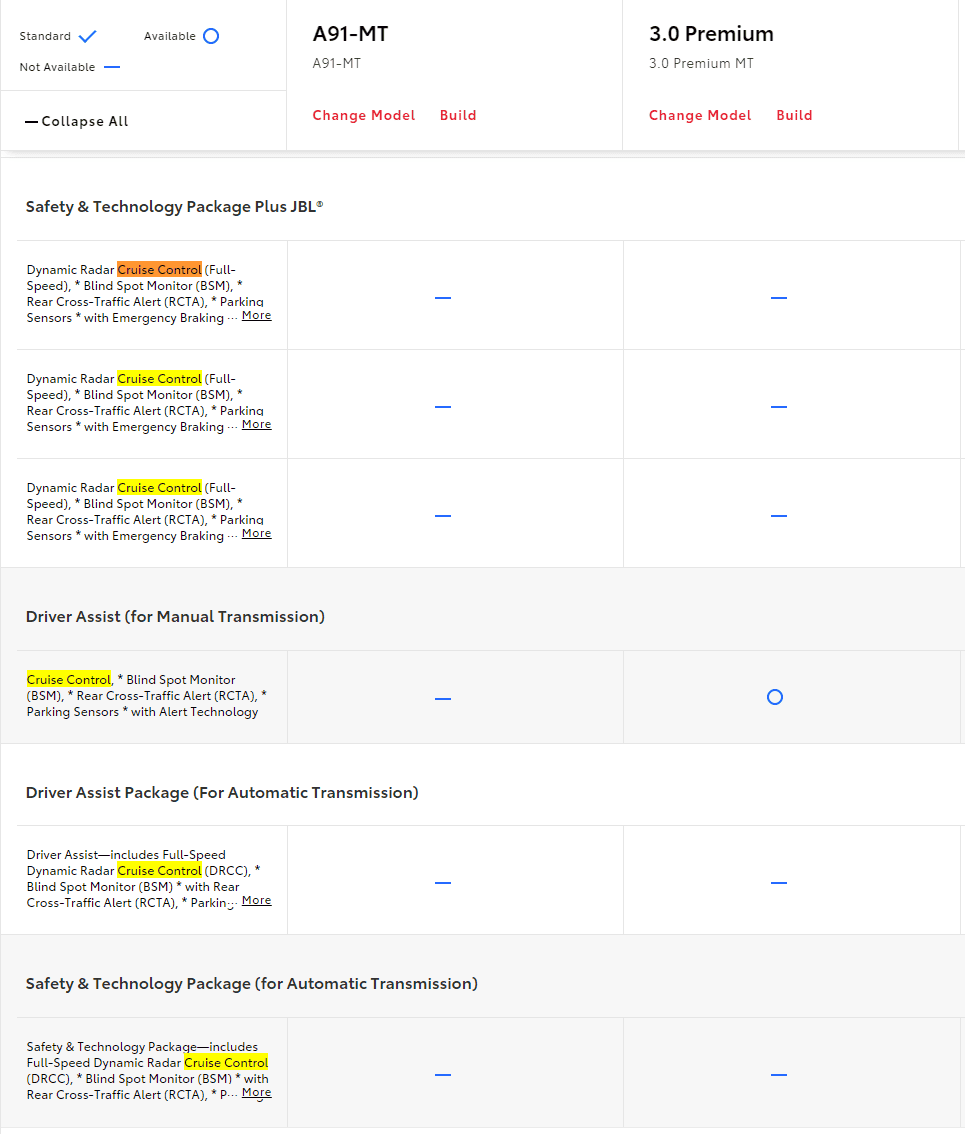The width and height of the screenshot is (965, 1134).
Task: Click 3.0 Premium dash in Driver Assist Package Automatic row
Action: (x=779, y=883)
